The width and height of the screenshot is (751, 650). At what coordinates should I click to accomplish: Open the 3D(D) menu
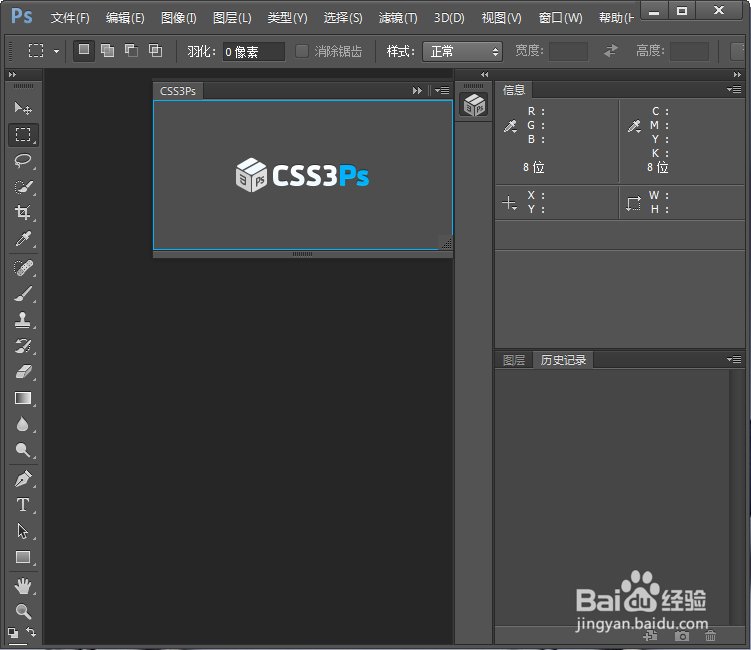tap(449, 18)
